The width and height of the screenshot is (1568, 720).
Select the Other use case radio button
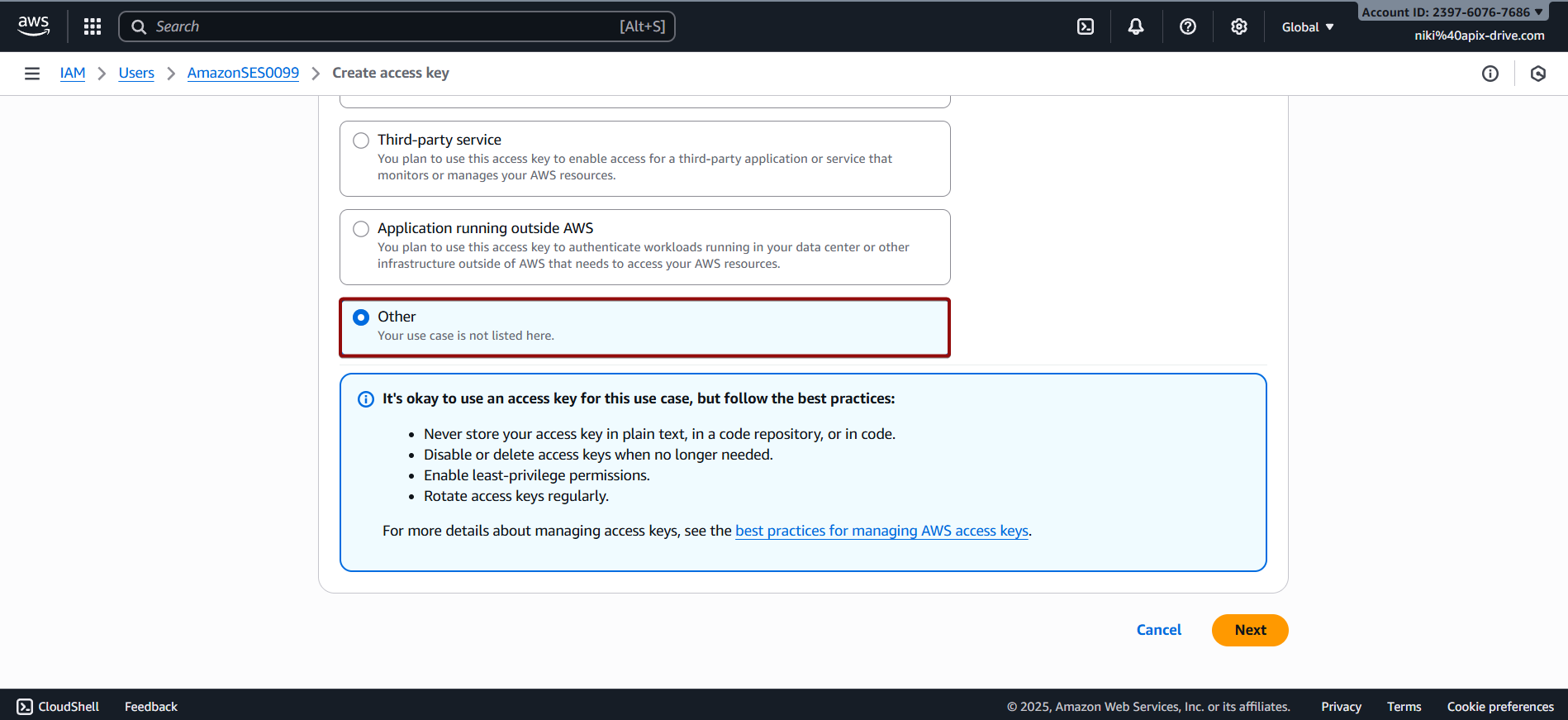(361, 317)
